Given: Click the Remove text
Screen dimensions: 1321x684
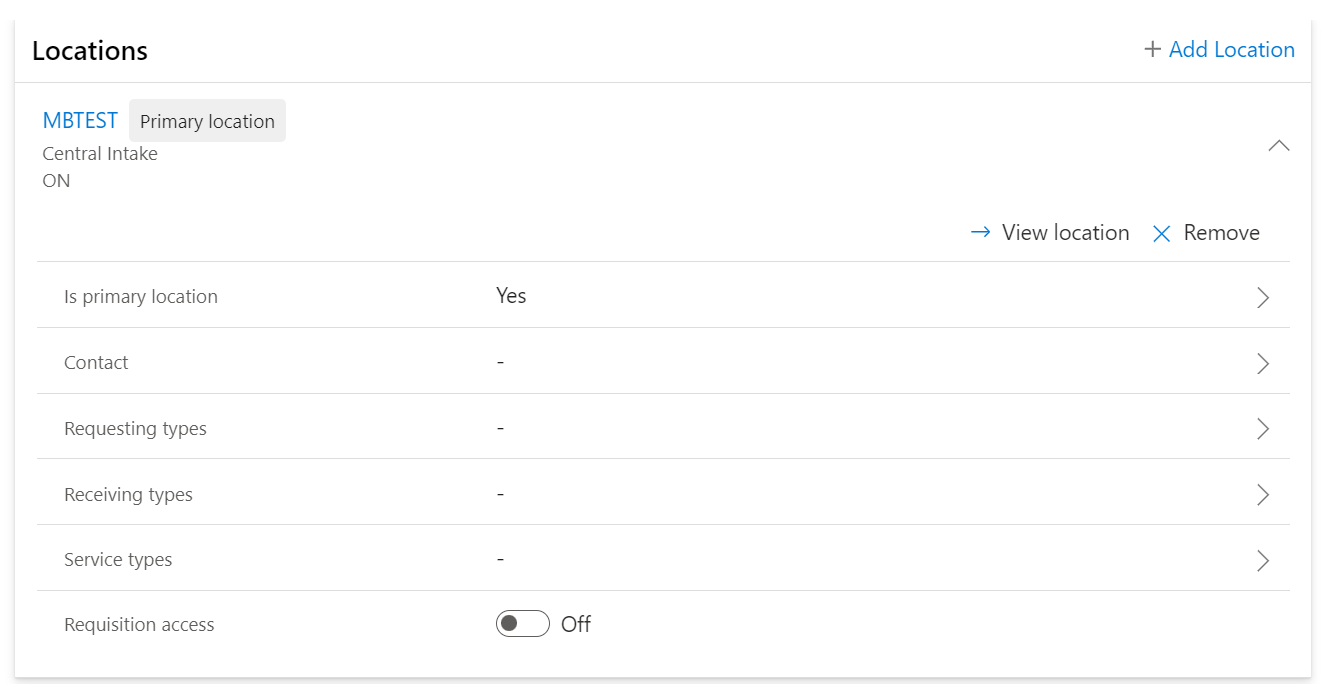Looking at the screenshot, I should (x=1222, y=232).
